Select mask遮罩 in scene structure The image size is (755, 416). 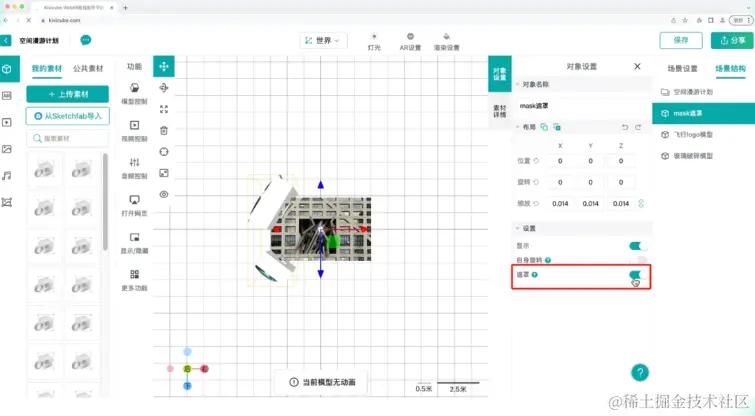coord(703,113)
